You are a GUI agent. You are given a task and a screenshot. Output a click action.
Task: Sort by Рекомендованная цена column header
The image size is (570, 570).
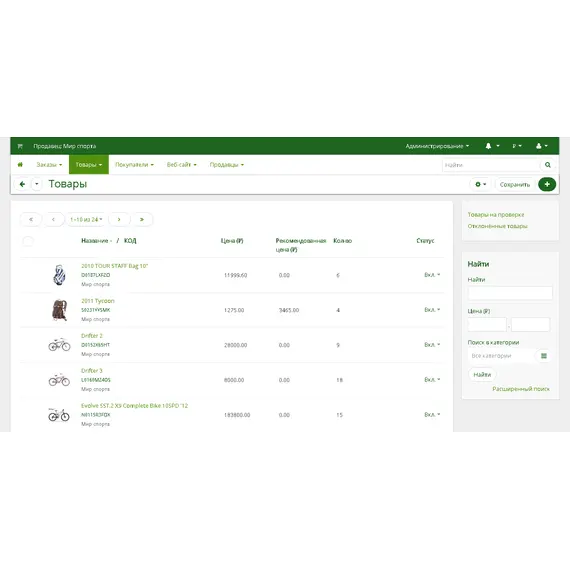click(301, 245)
